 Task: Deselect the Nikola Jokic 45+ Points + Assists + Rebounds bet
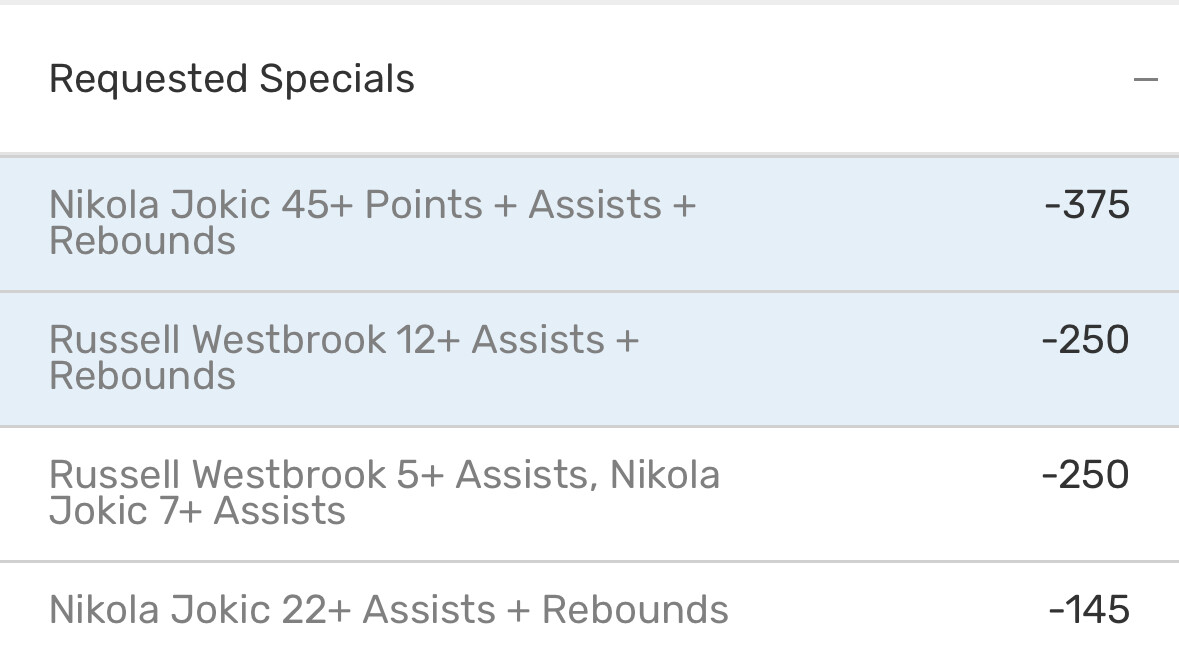click(x=589, y=223)
